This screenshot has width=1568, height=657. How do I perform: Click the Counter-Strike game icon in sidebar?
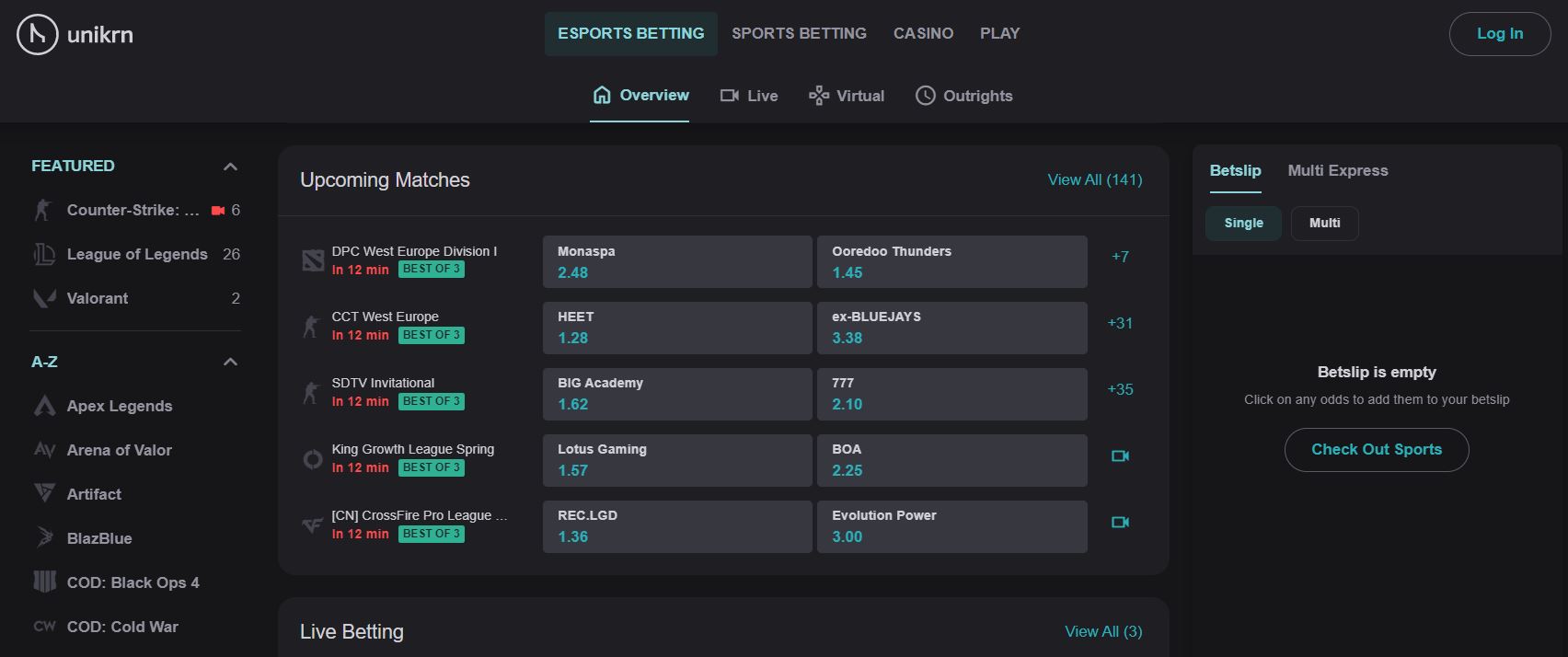[43, 210]
